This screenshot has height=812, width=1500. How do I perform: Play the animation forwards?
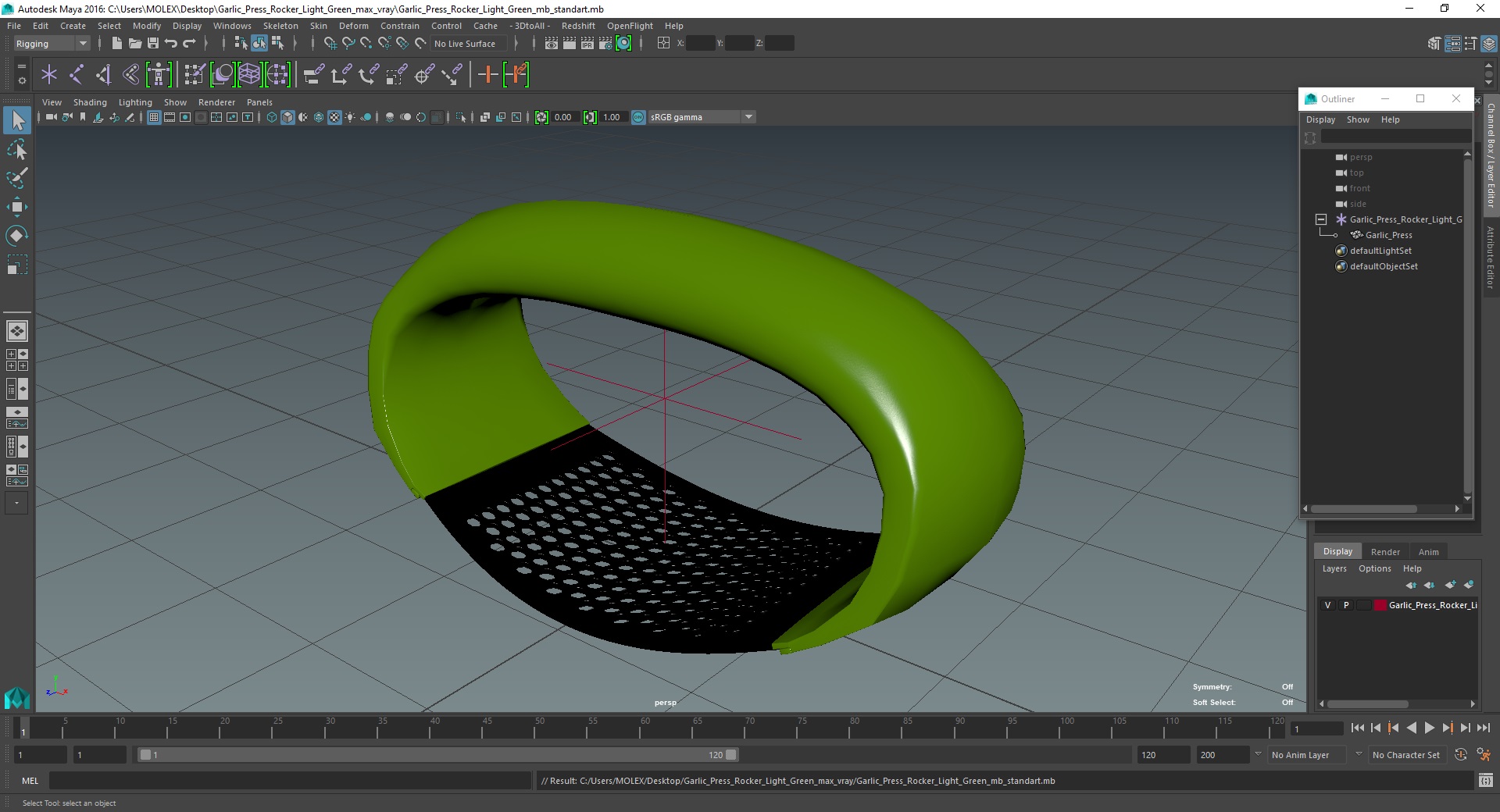click(1429, 728)
